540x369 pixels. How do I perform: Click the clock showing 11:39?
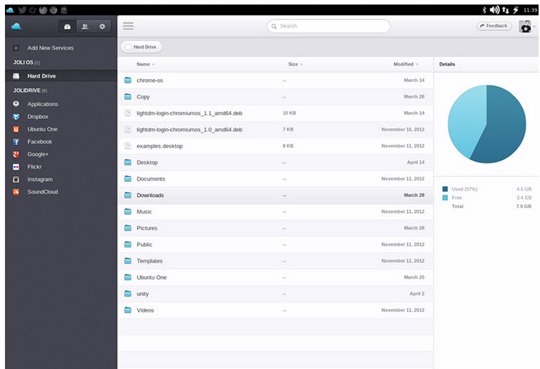click(x=530, y=10)
